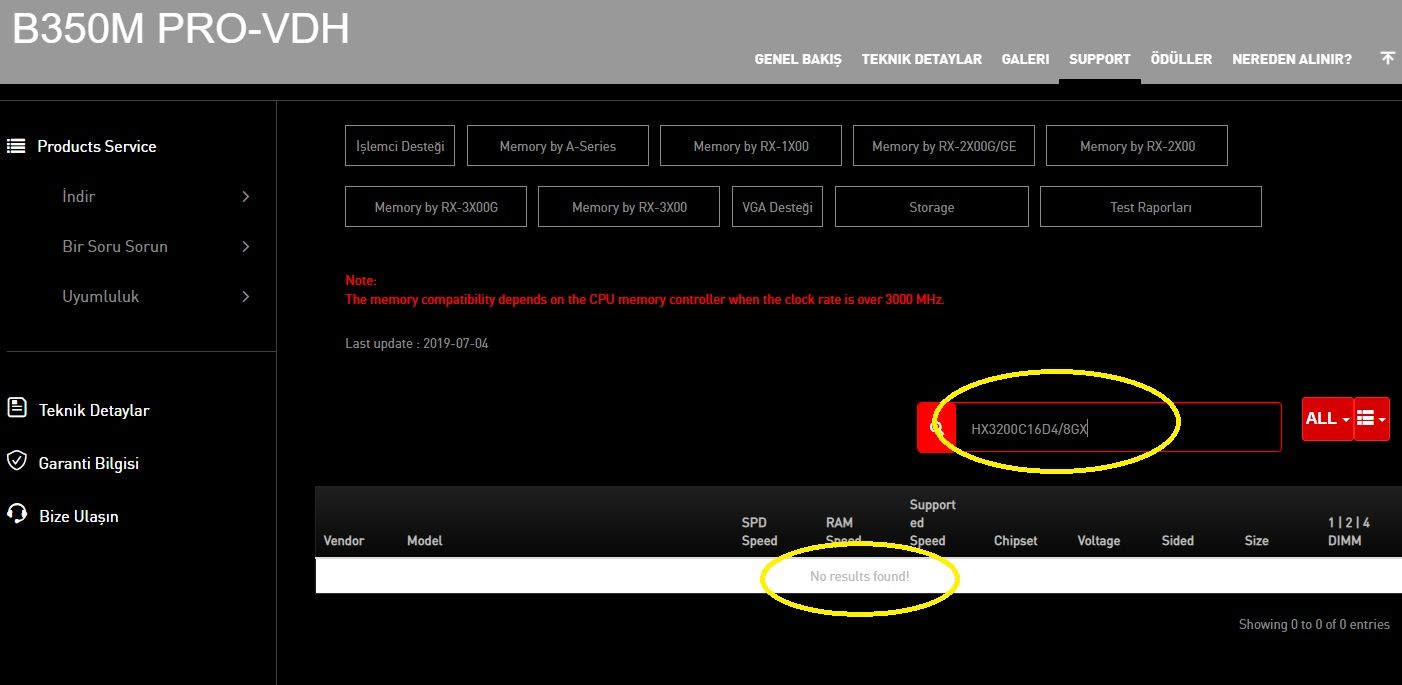1402x685 pixels.
Task: Open the GENEL BAKIŞ tab
Action: tap(798, 59)
